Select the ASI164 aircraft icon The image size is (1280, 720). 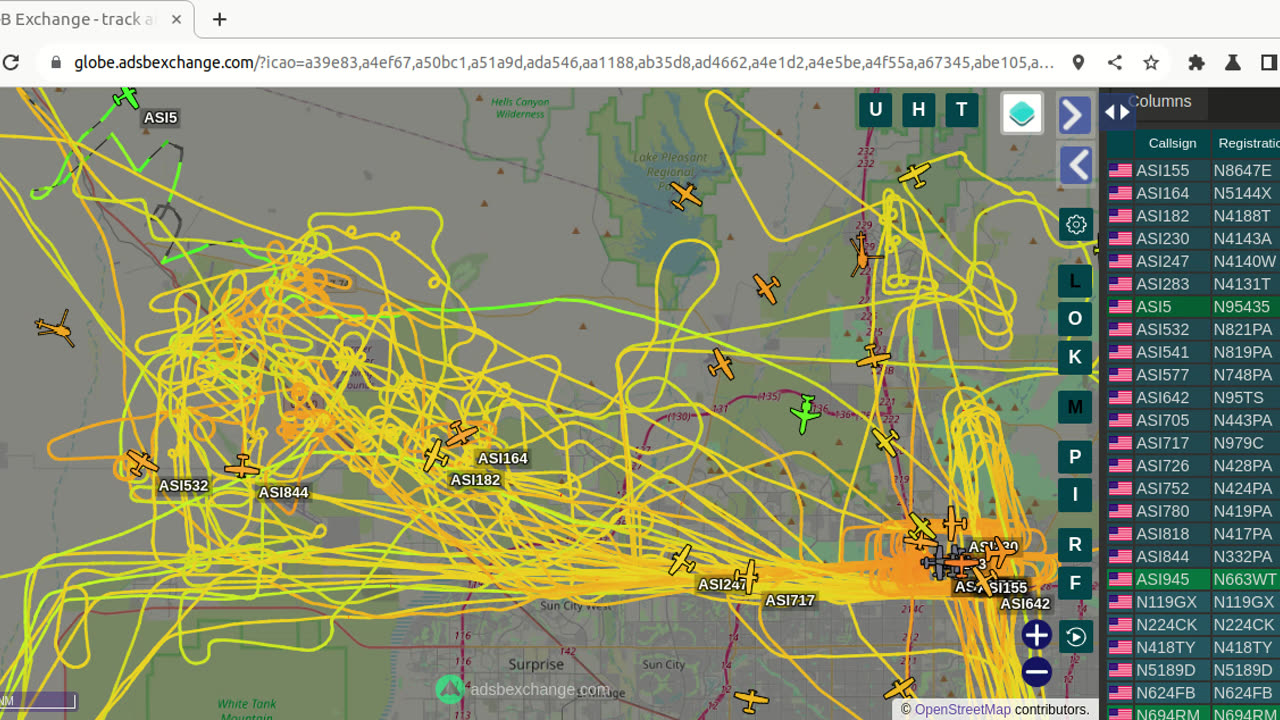[x=462, y=433]
